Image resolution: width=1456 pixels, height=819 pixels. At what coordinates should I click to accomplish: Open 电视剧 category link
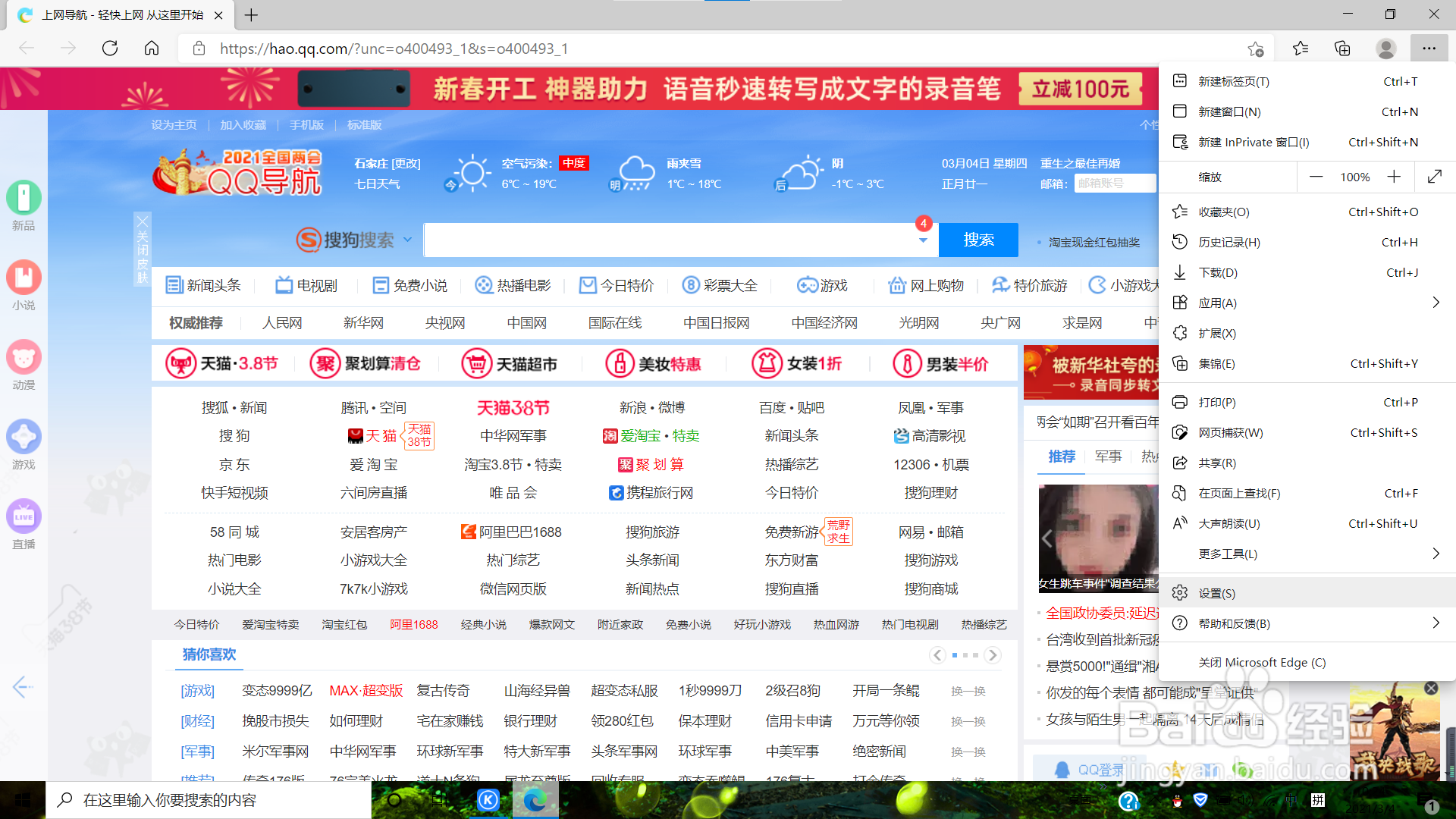[306, 285]
